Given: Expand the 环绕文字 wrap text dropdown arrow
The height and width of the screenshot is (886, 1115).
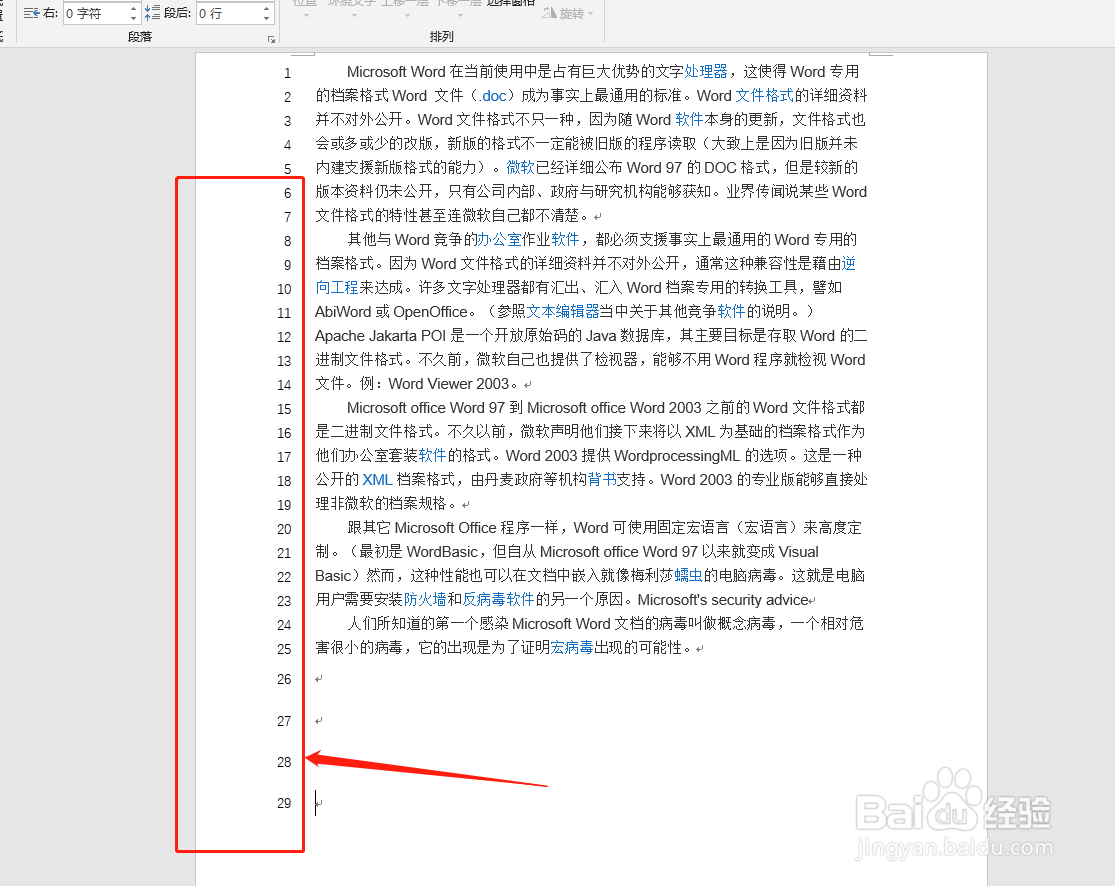Looking at the screenshot, I should pos(353,15).
